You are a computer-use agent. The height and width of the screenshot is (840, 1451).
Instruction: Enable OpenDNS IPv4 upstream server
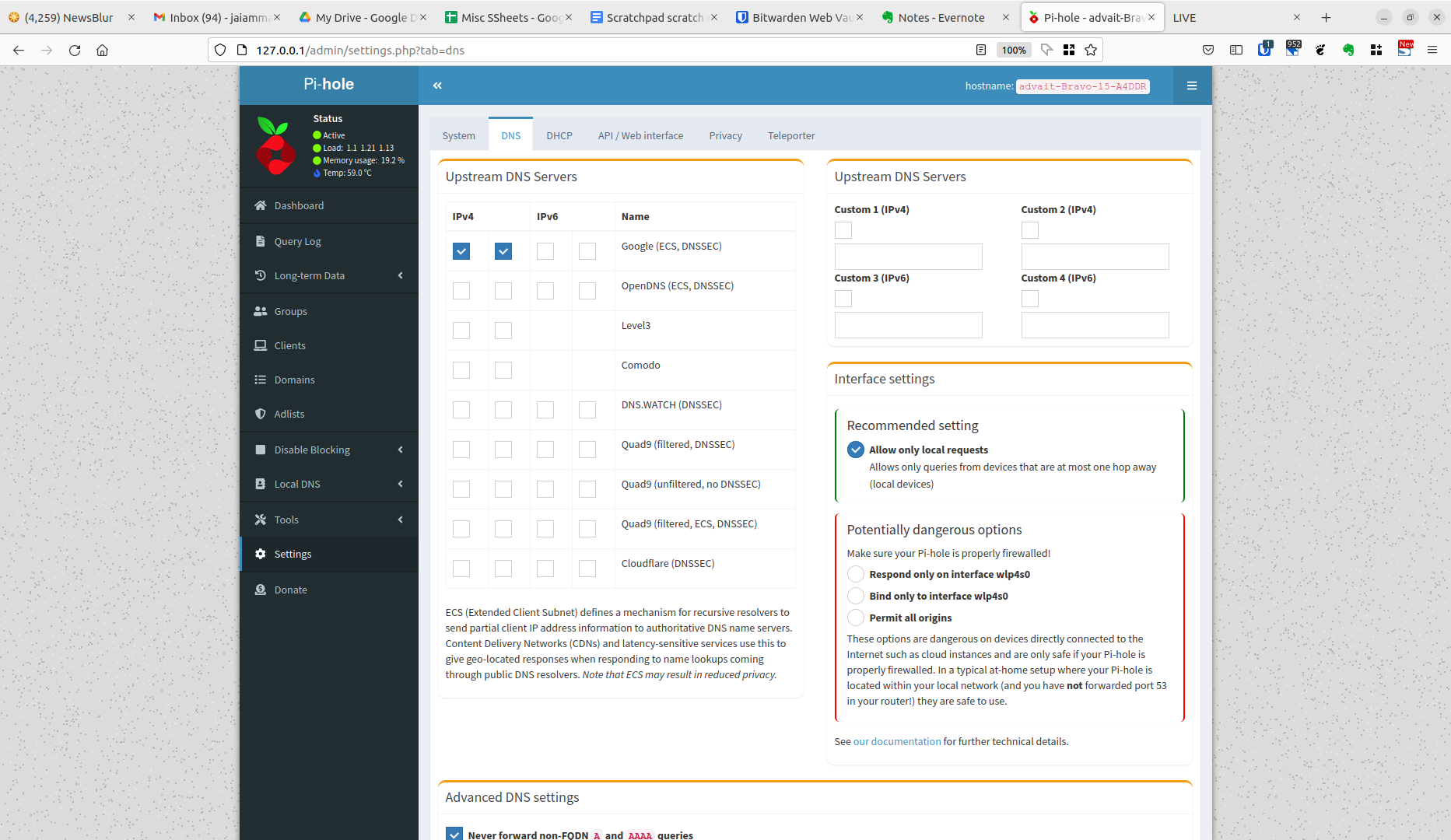tap(461, 290)
